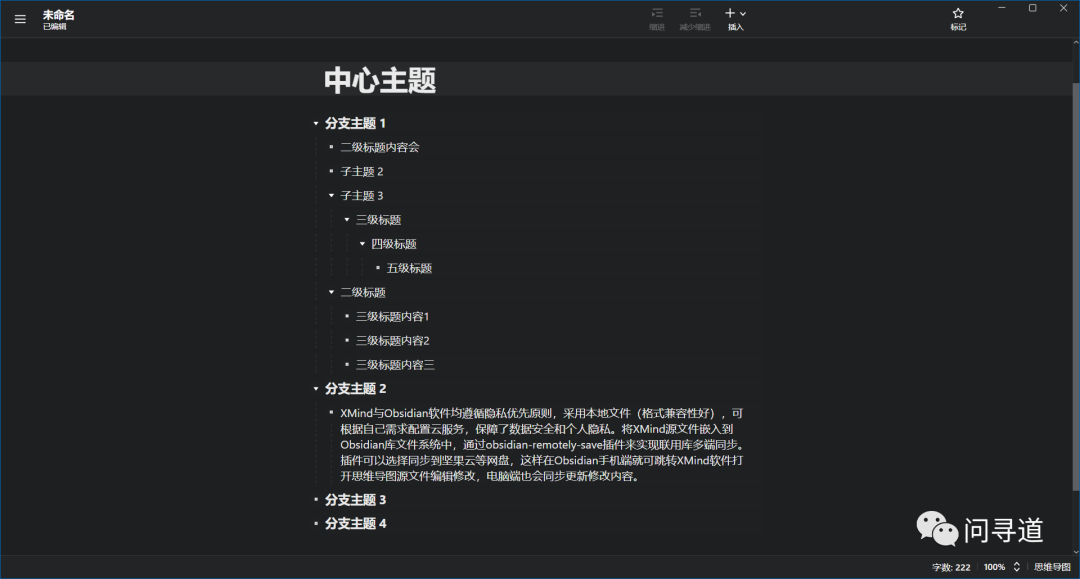Open the hamburger main menu
The width and height of the screenshot is (1080, 579).
20,18
